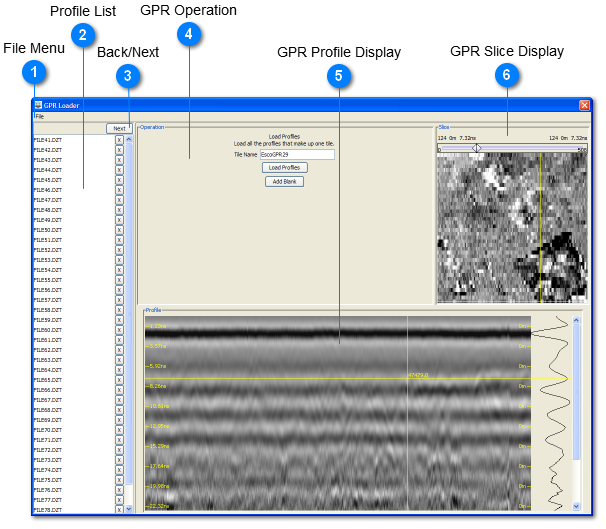Remove FILE63.DZT with its X button

point(119,360)
